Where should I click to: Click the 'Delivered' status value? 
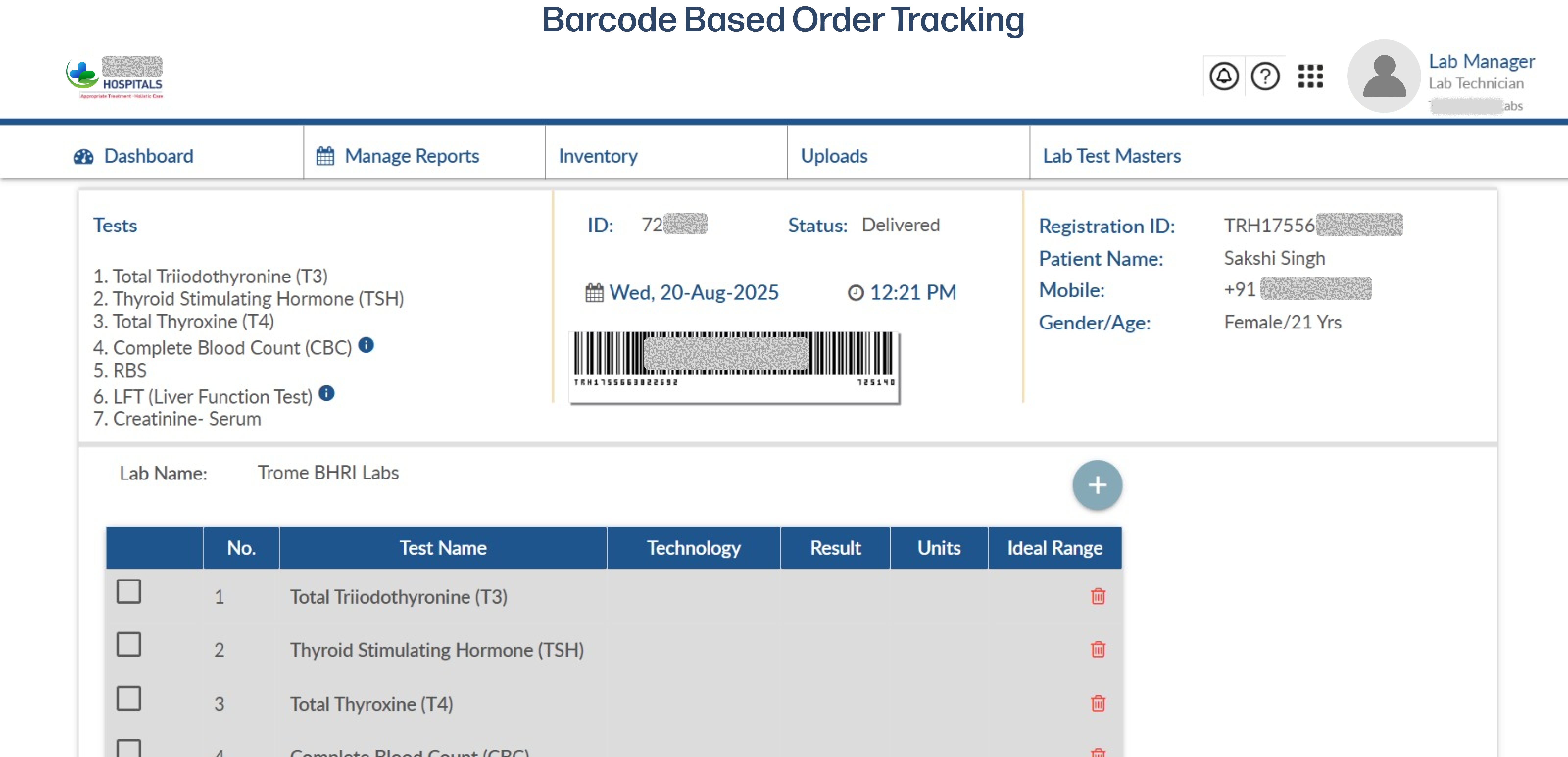[x=900, y=225]
